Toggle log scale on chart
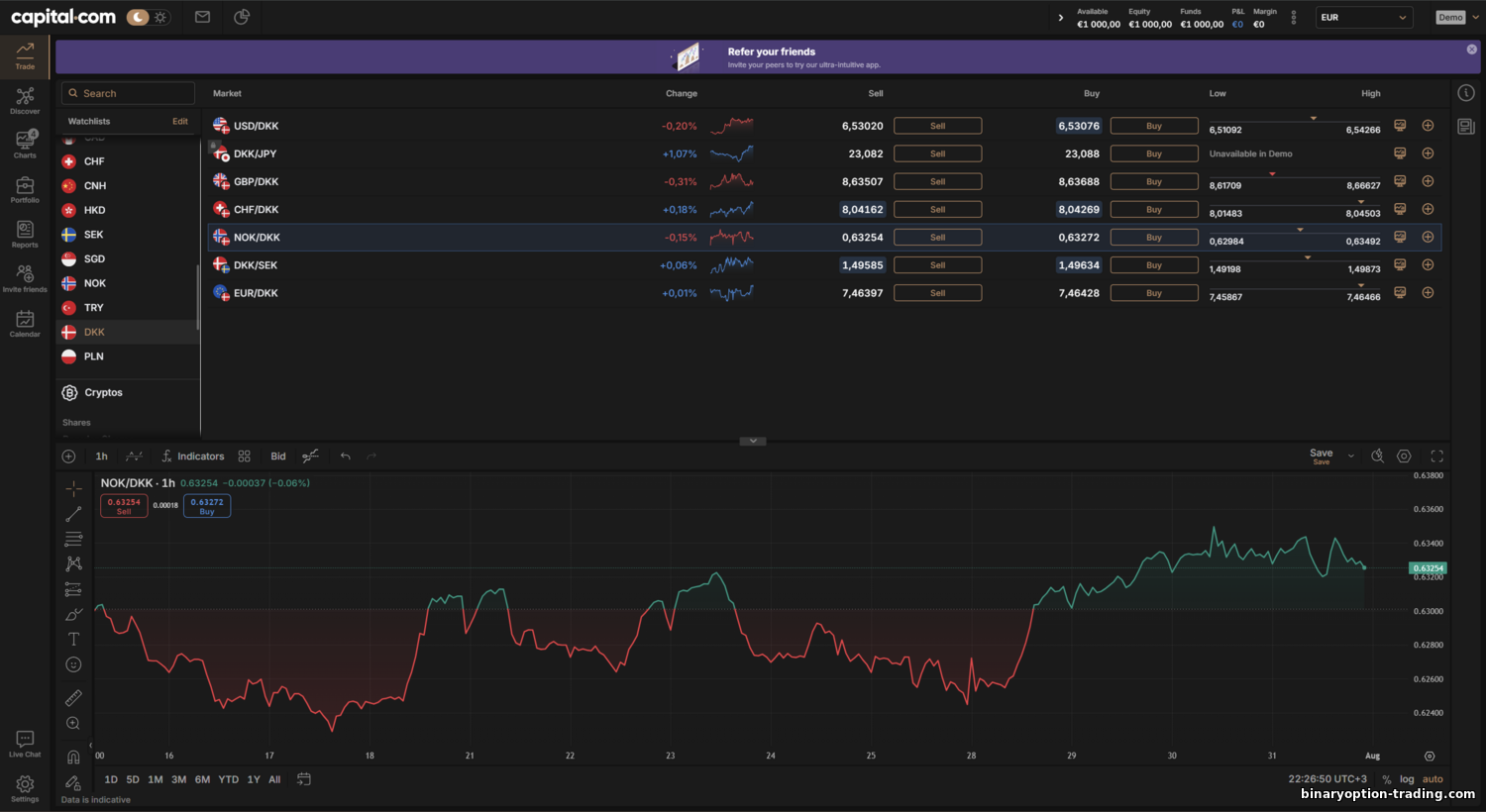Image resolution: width=1486 pixels, height=812 pixels. 1407,779
